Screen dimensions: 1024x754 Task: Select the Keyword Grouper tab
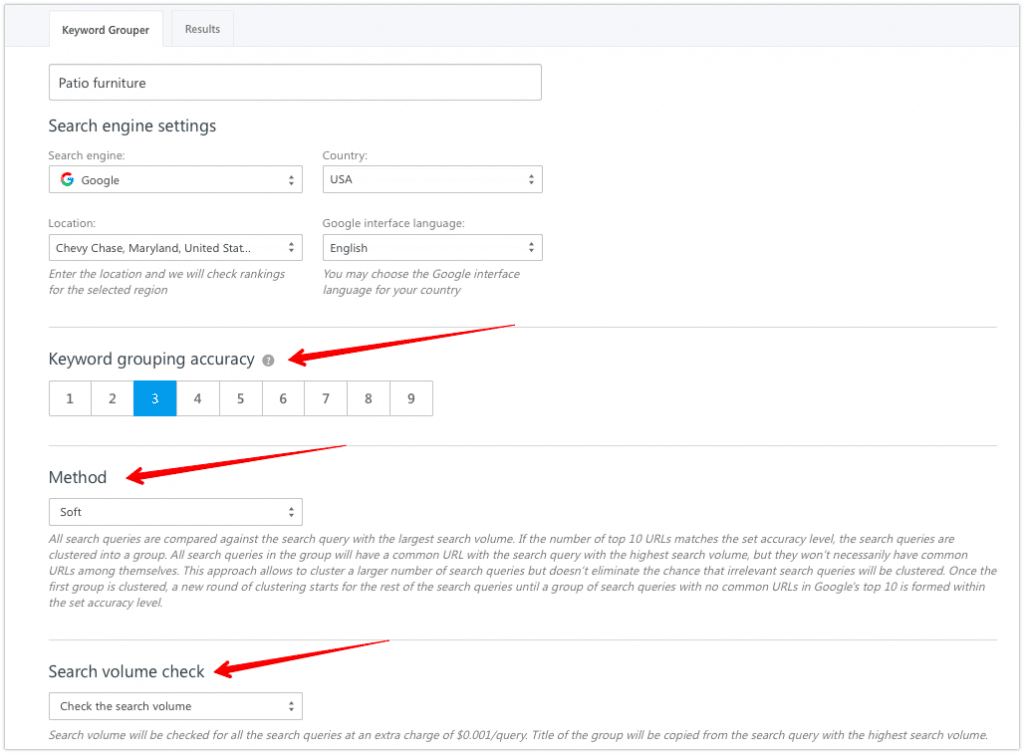pos(106,30)
